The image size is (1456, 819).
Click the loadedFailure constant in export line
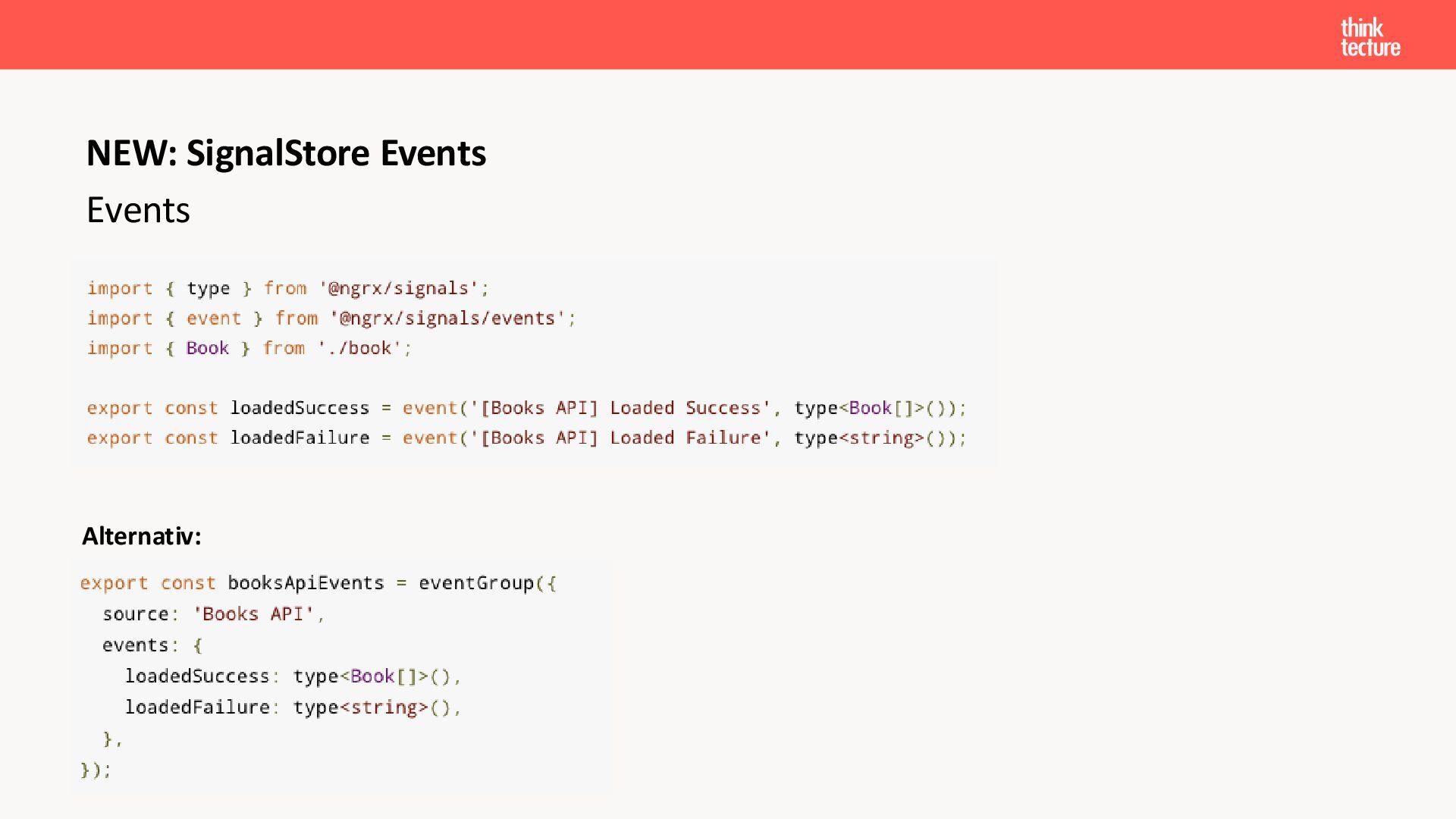pyautogui.click(x=300, y=438)
